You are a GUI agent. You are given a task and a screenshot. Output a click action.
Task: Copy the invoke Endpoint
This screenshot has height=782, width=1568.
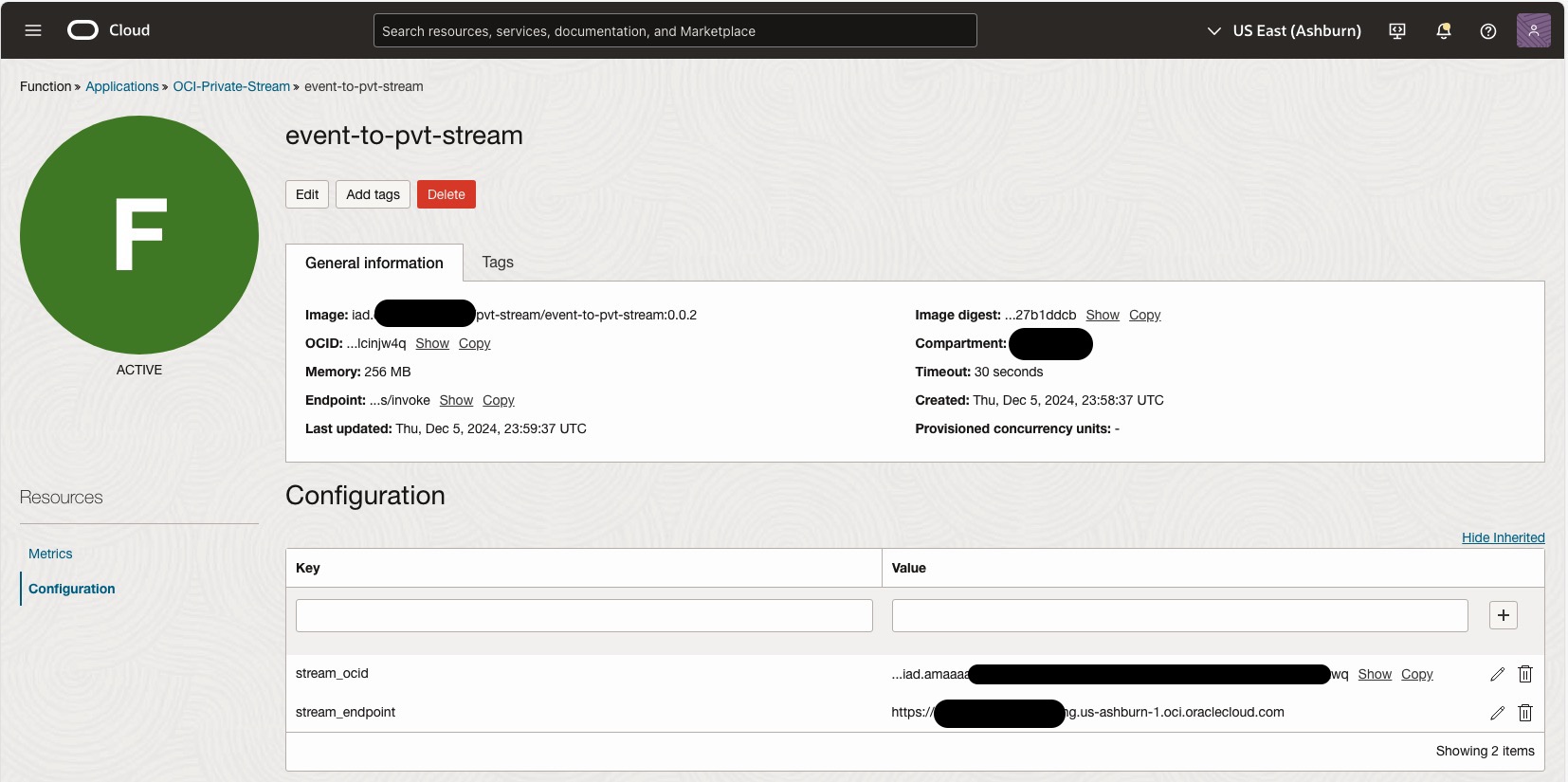tap(499, 400)
